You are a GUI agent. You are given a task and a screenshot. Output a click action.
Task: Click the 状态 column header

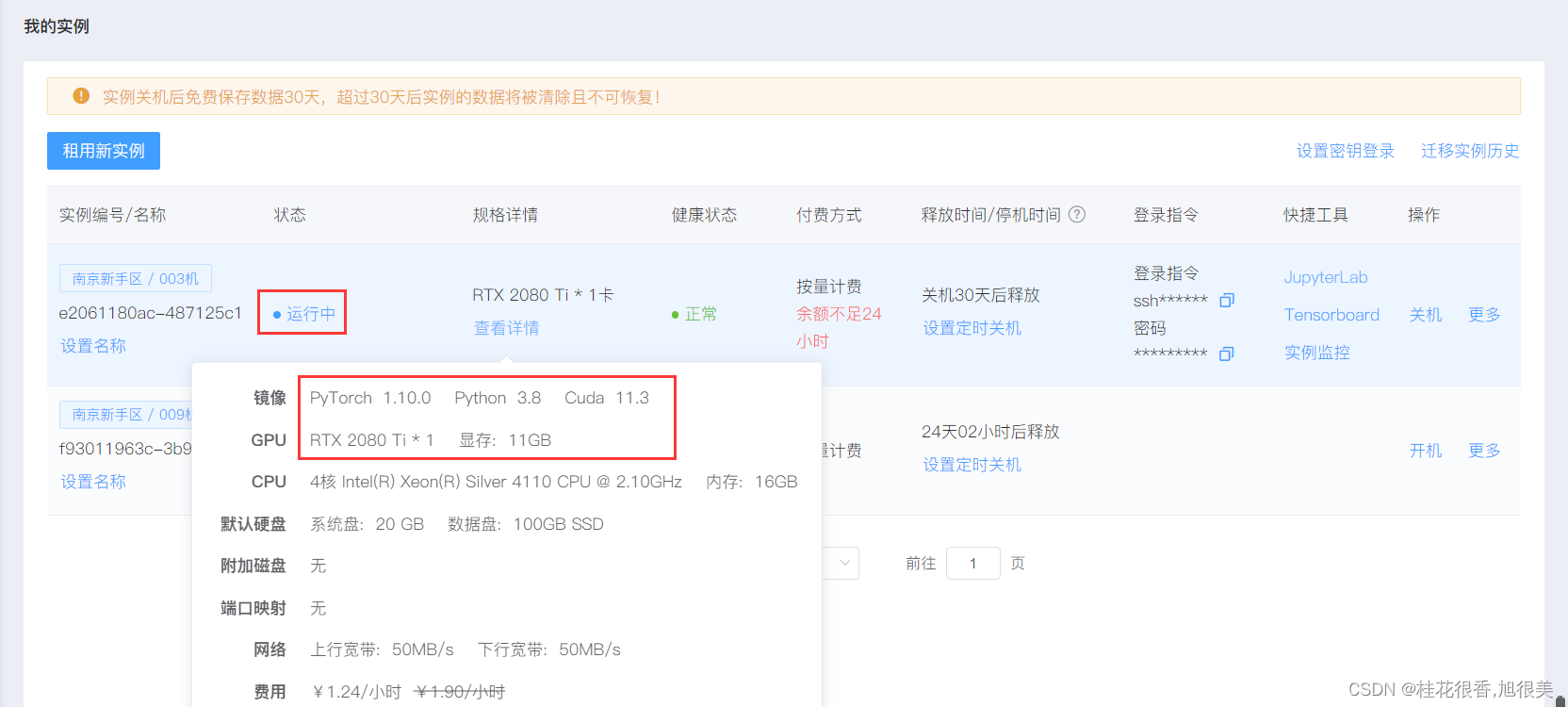289,215
